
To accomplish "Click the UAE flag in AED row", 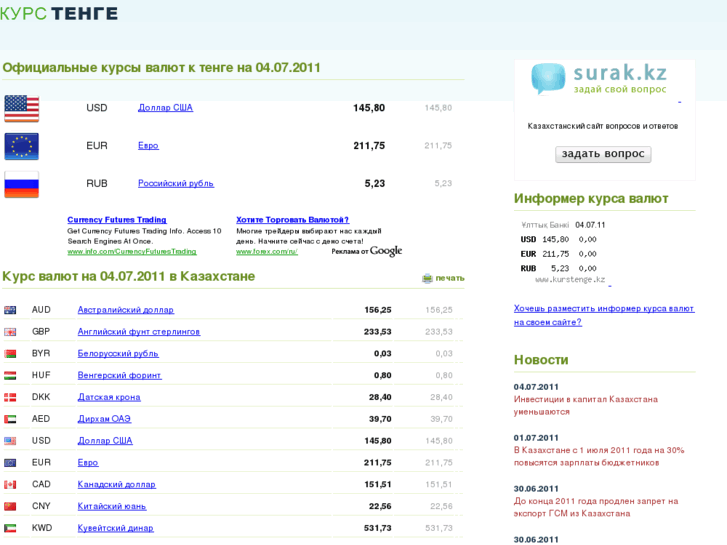I will pos(10,419).
